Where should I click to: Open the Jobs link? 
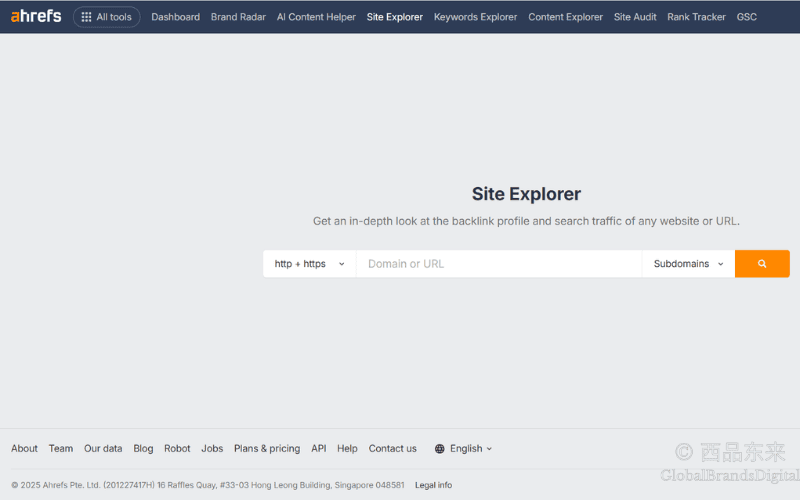[212, 448]
